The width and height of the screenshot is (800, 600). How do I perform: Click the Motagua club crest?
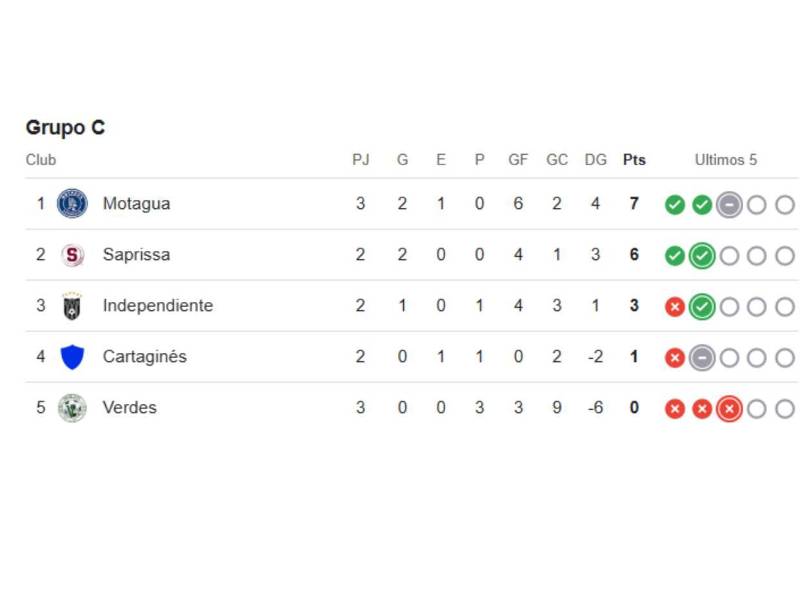coord(71,203)
